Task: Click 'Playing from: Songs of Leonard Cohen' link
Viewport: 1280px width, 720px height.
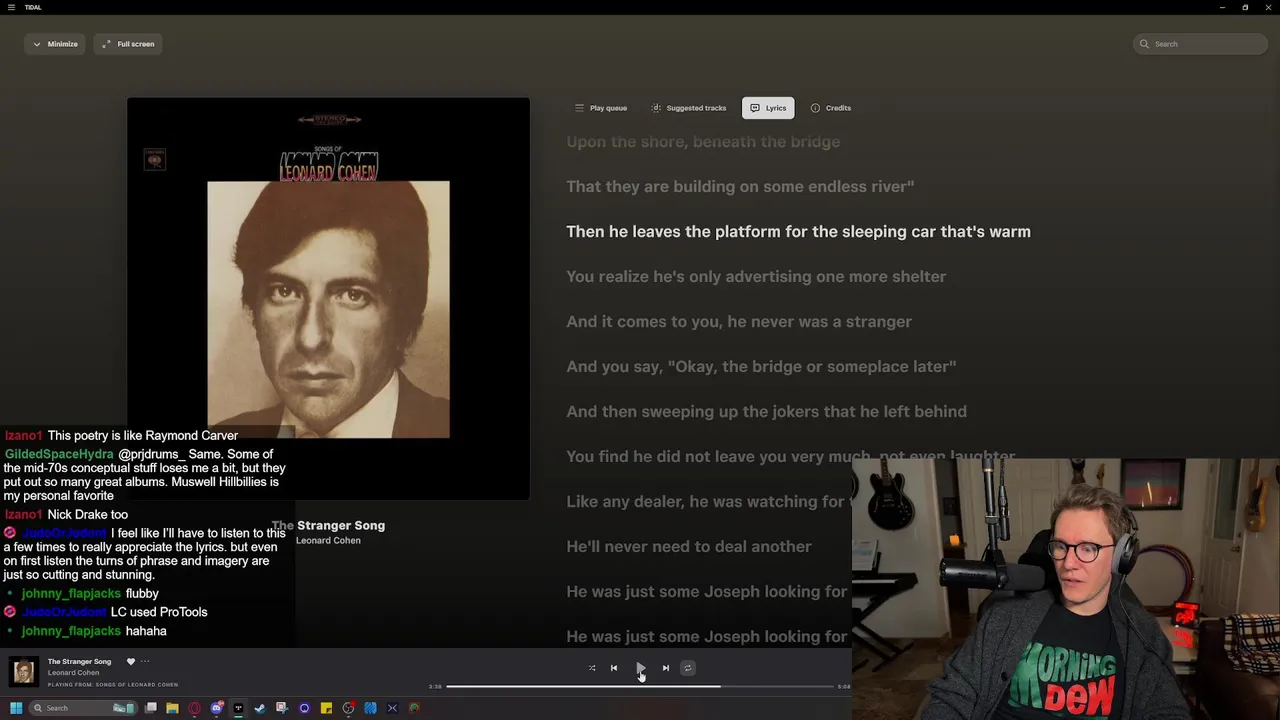Action: pos(113,685)
